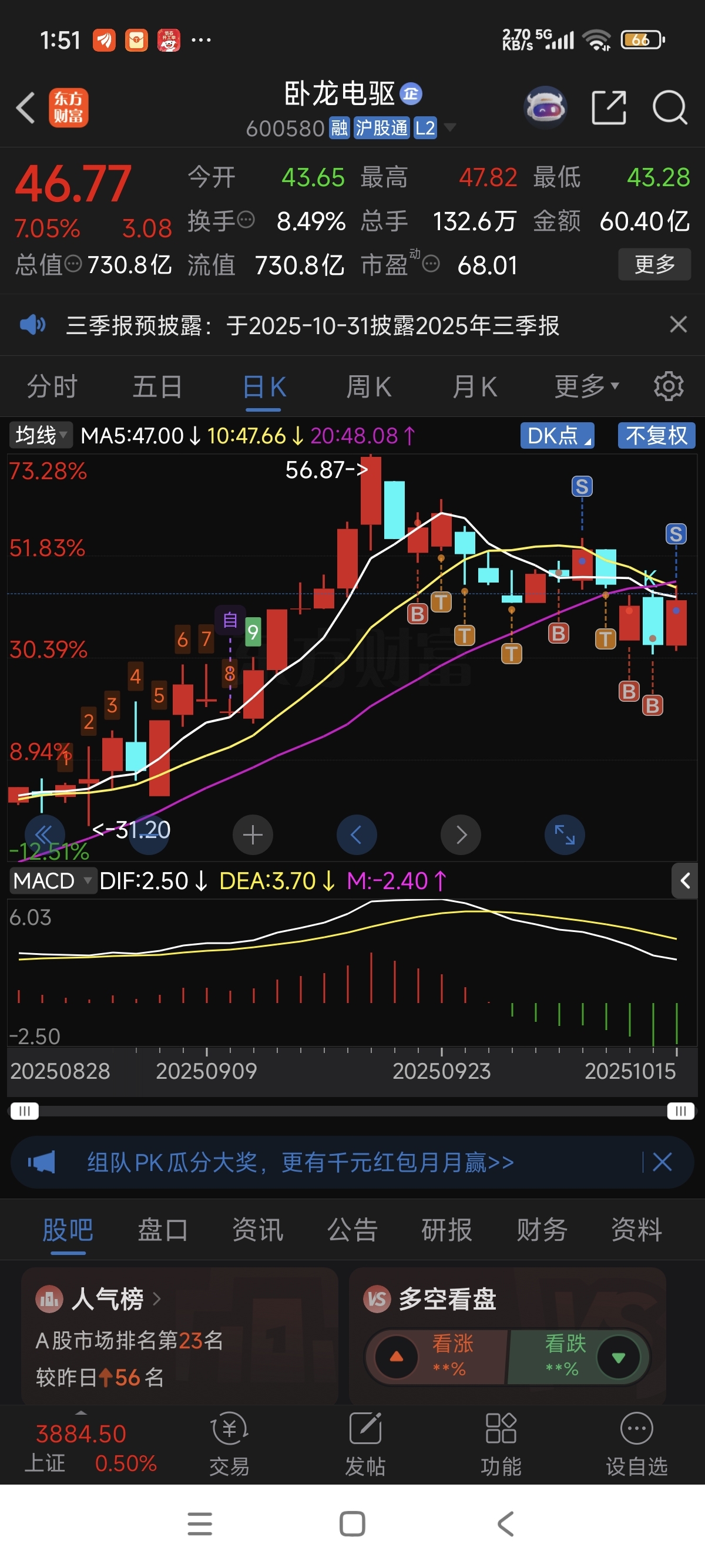
Task: Expand chart to fullscreen icon
Action: pos(565,835)
